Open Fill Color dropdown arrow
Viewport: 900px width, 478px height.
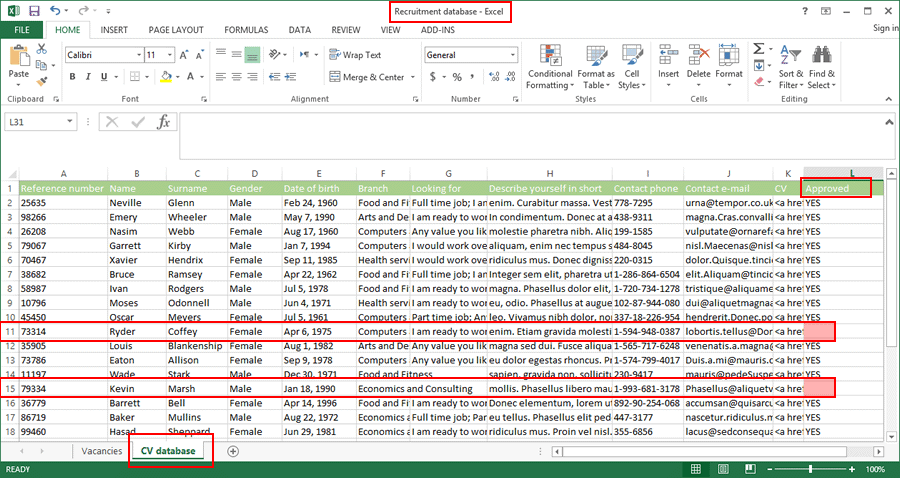tap(177, 77)
